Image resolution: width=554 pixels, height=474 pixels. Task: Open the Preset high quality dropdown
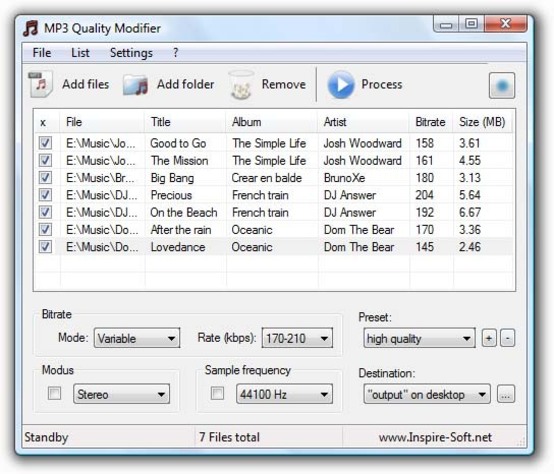coord(419,338)
